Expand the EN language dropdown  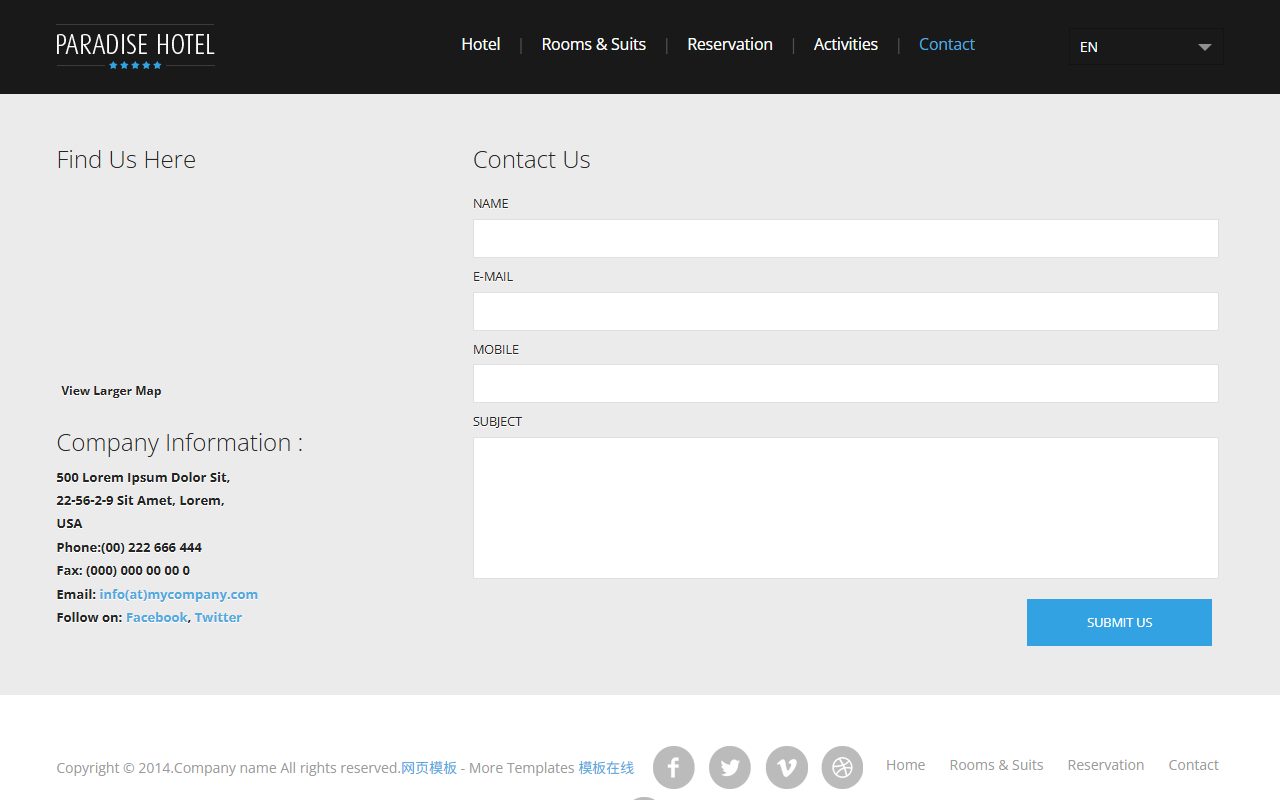pos(1146,47)
